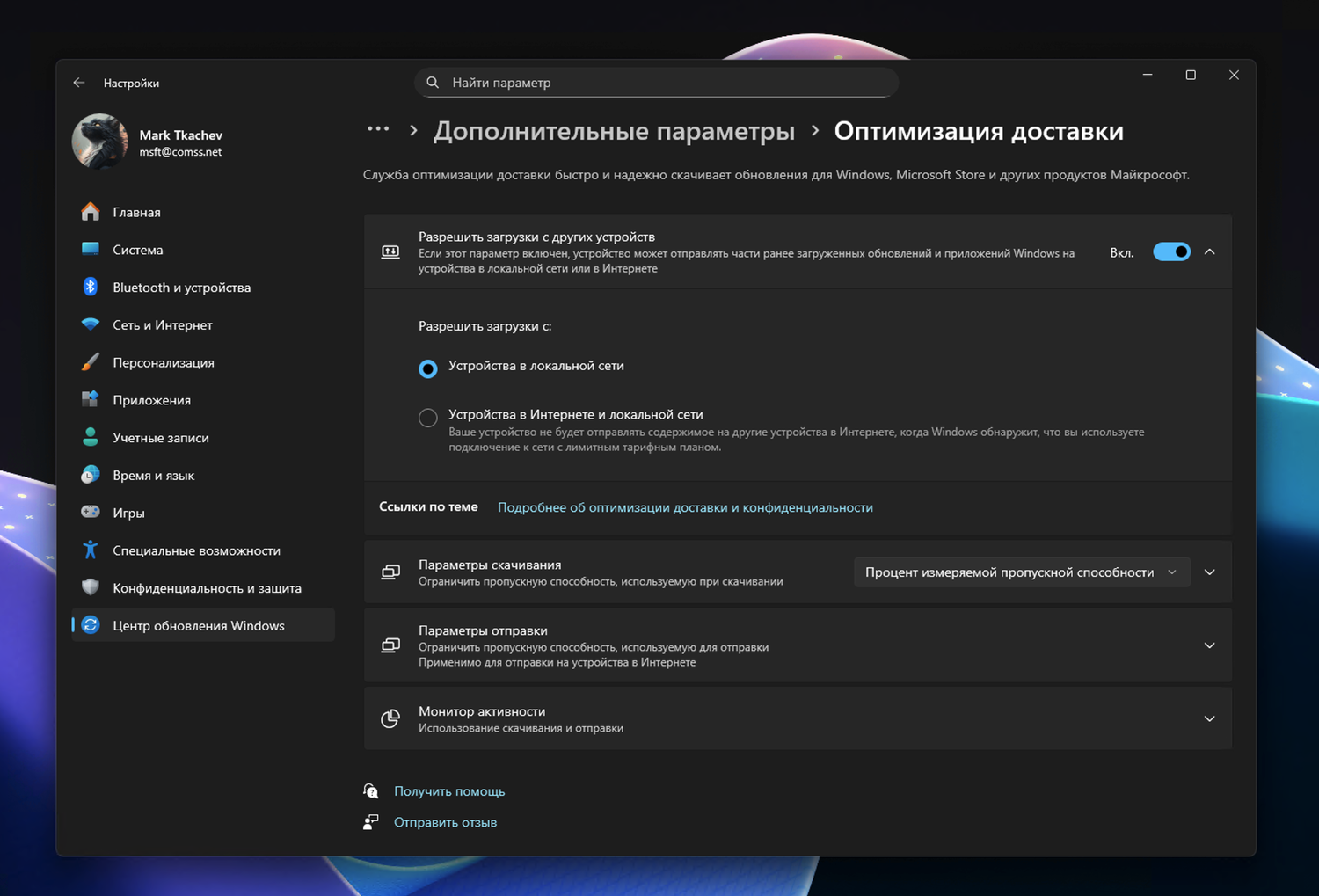Click the search magnifier icon

pos(433,83)
